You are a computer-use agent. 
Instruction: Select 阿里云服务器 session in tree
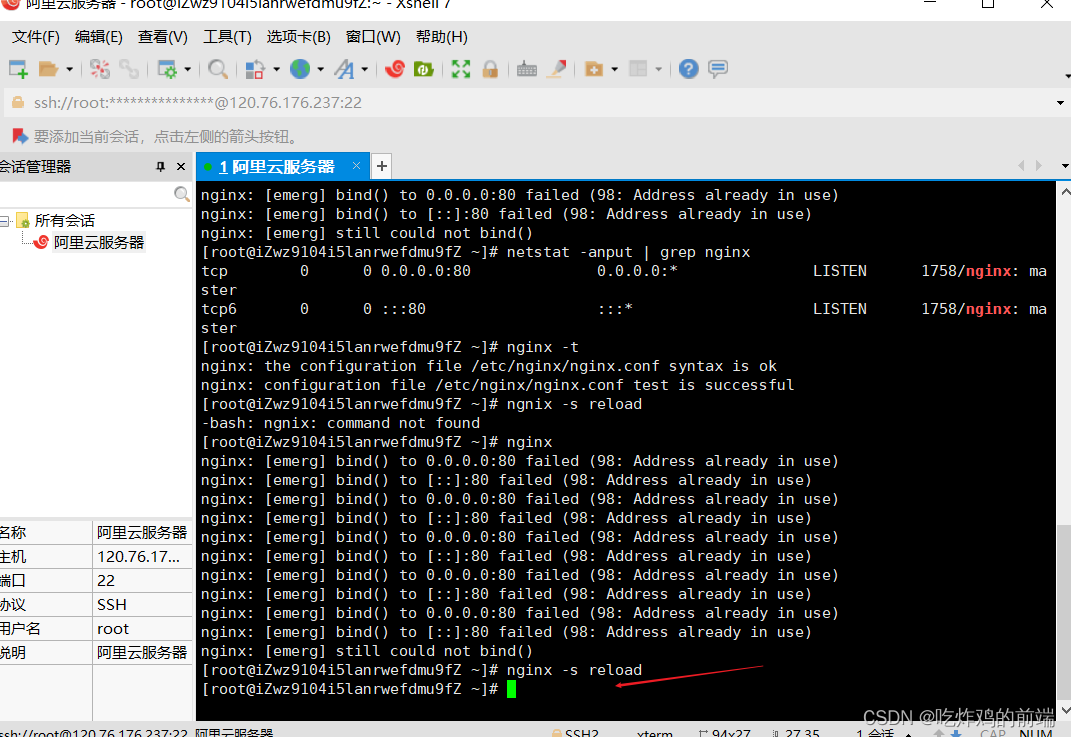99,242
